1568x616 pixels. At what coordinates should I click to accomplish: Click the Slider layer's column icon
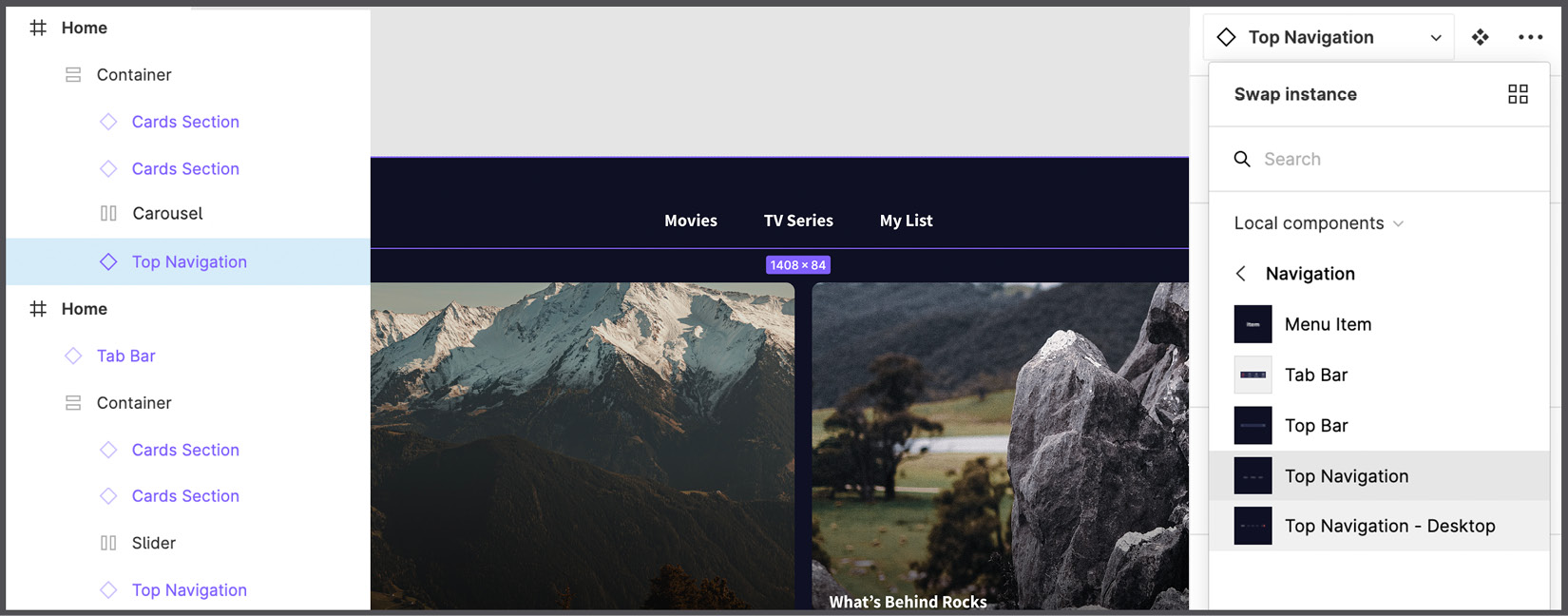click(x=108, y=543)
